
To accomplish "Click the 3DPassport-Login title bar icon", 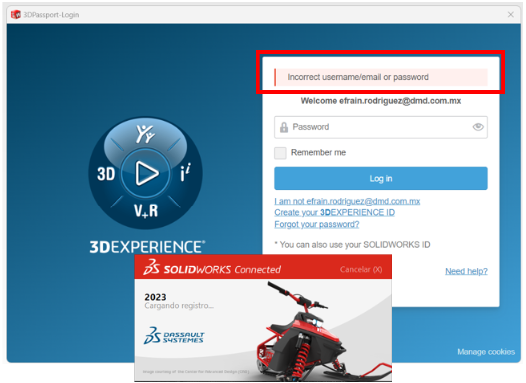I will click(15, 14).
